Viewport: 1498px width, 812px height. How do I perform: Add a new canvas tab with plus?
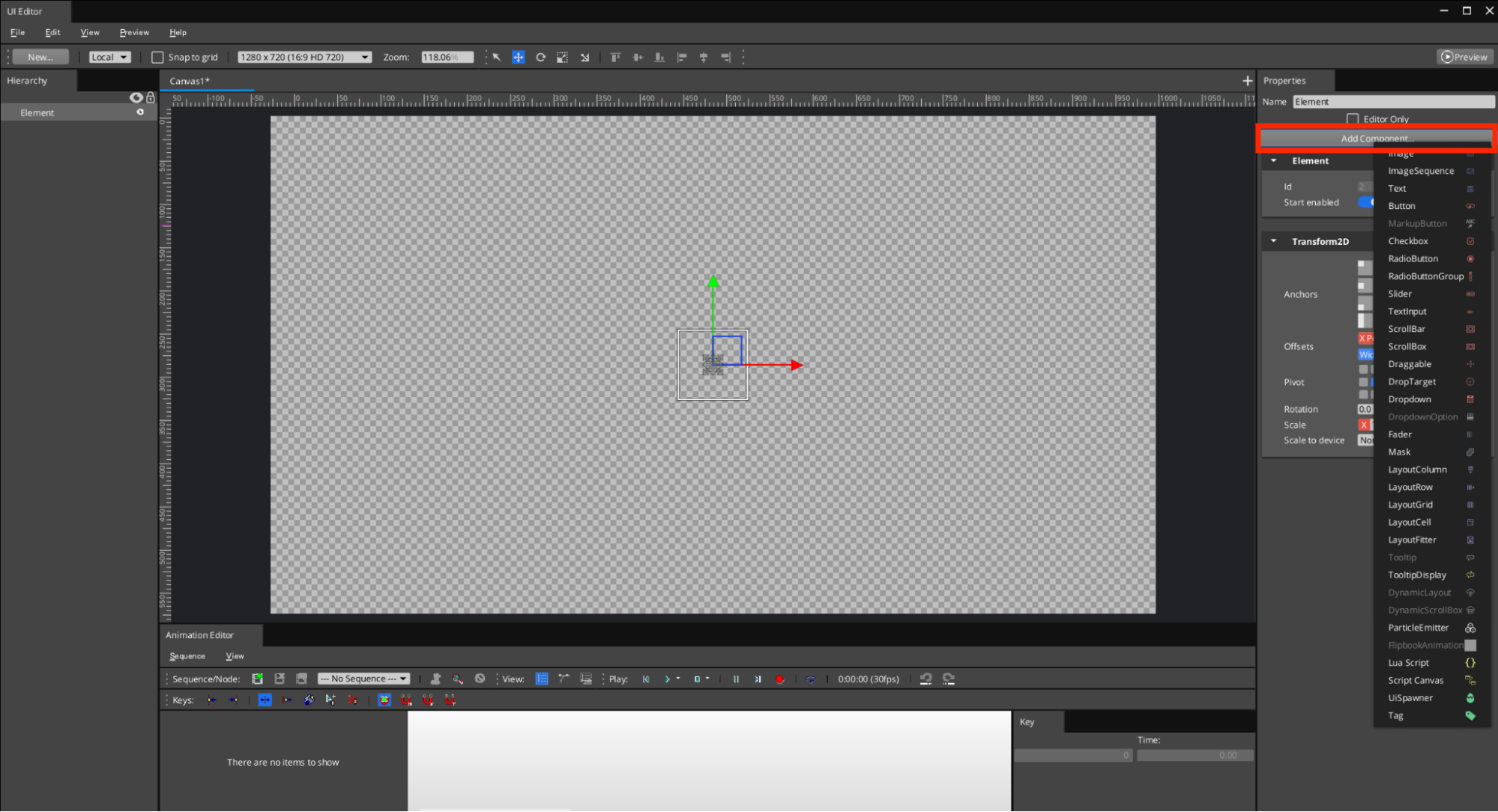coord(1247,81)
